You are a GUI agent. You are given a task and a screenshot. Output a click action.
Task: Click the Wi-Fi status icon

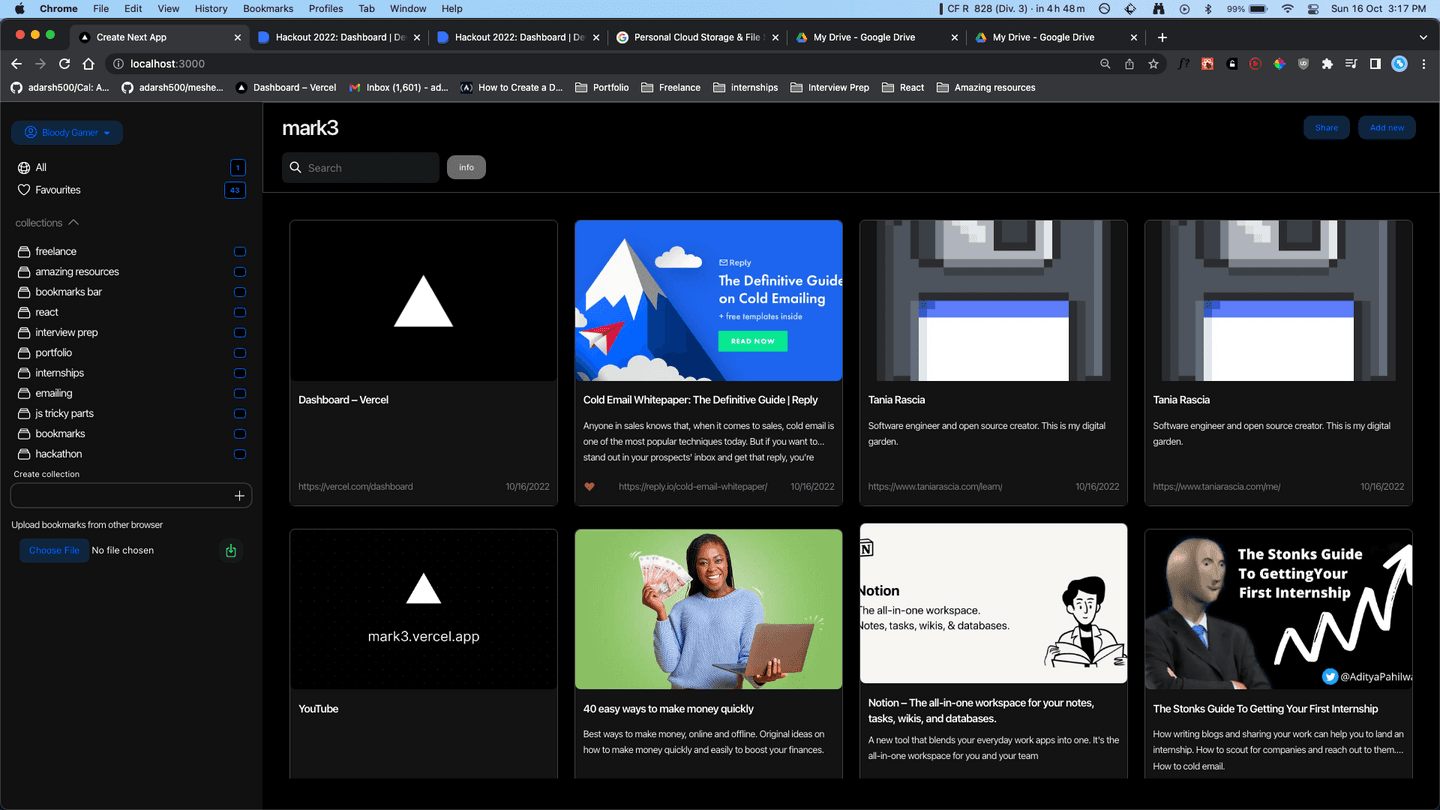pyautogui.click(x=1287, y=8)
